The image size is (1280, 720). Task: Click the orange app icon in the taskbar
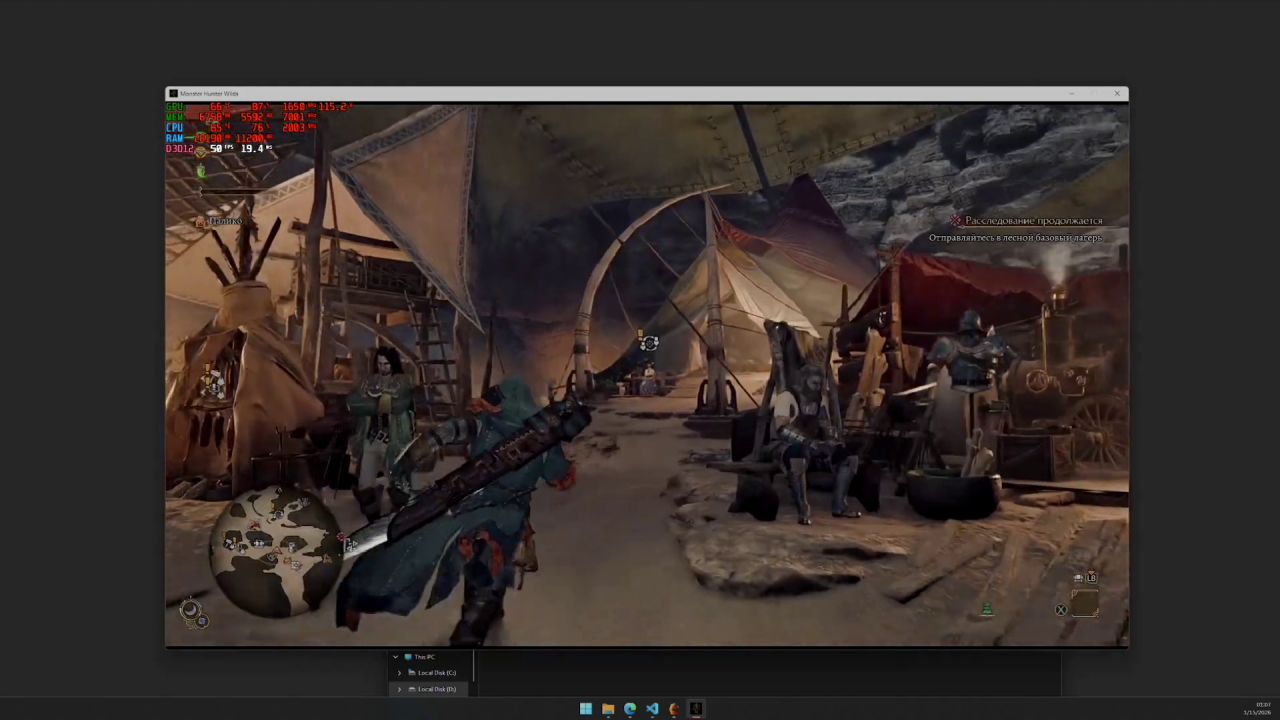[674, 709]
